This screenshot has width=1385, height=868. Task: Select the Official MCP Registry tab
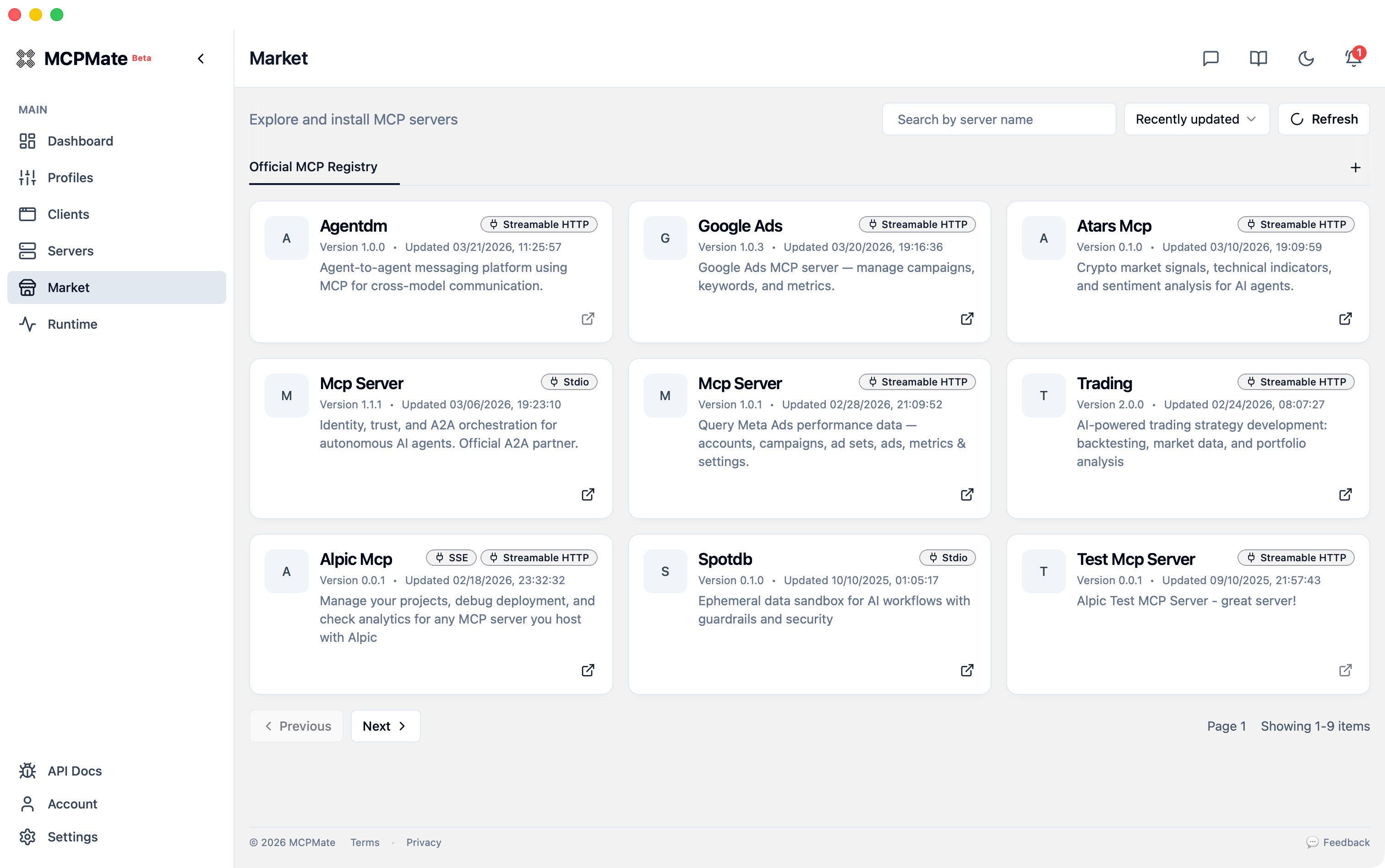(x=313, y=167)
